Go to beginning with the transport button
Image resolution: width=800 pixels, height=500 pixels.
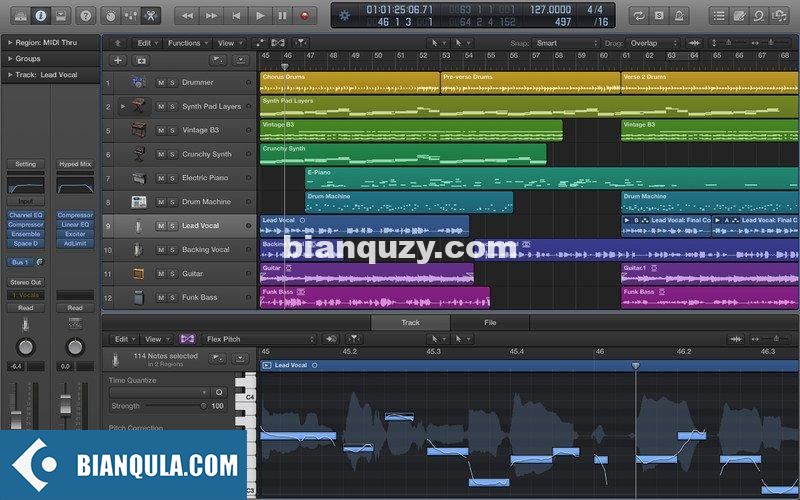(236, 16)
